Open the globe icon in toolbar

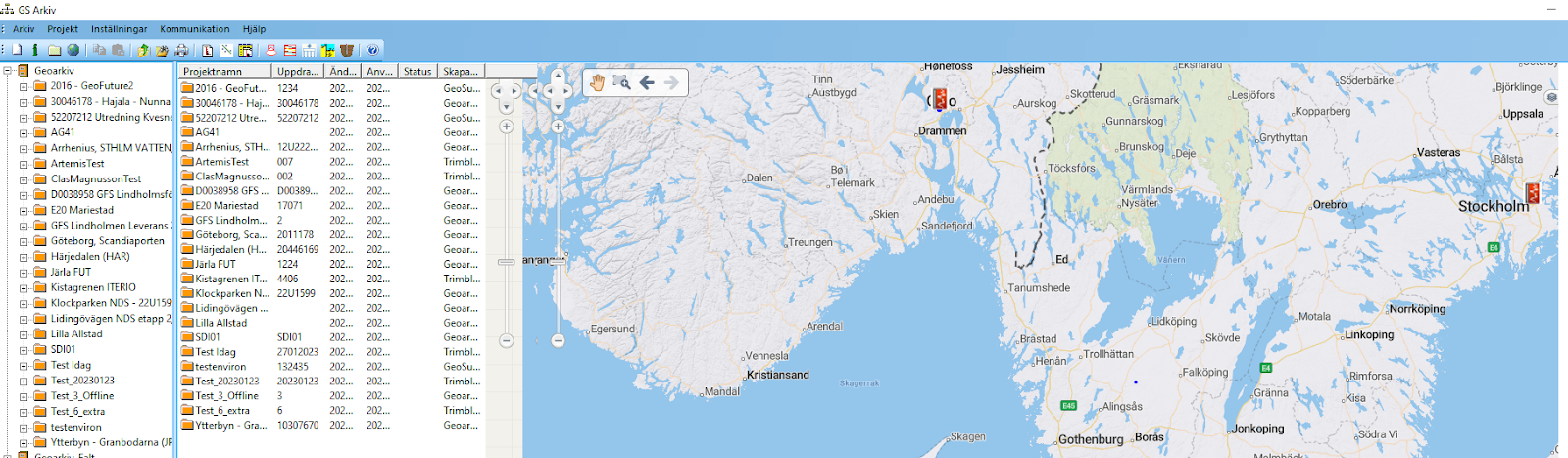tap(73, 50)
